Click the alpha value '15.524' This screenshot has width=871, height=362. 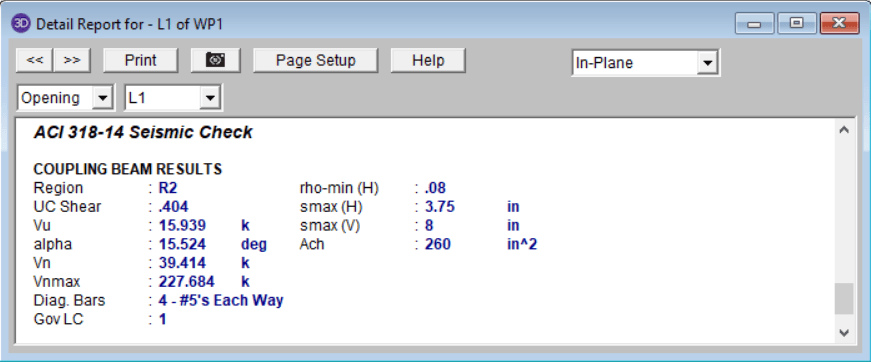pyautogui.click(x=182, y=244)
